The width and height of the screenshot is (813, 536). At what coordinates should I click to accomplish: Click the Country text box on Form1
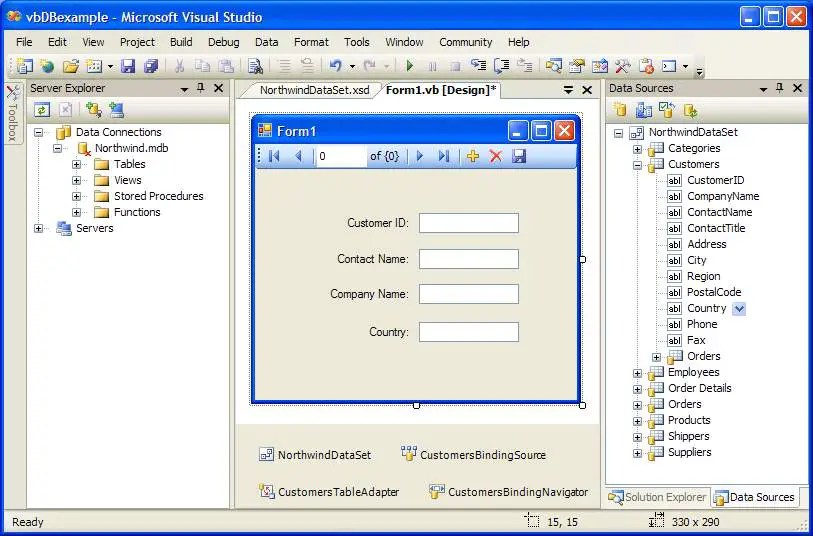click(469, 332)
